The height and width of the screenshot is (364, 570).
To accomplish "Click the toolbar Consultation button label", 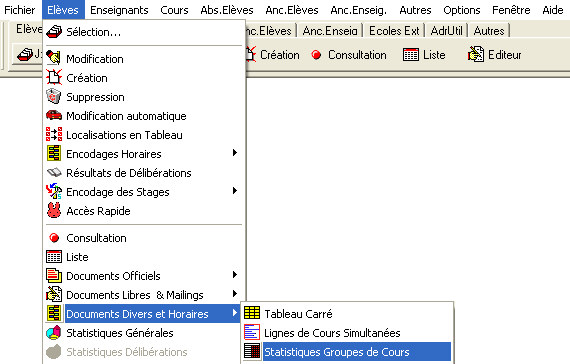I will click(x=357, y=55).
